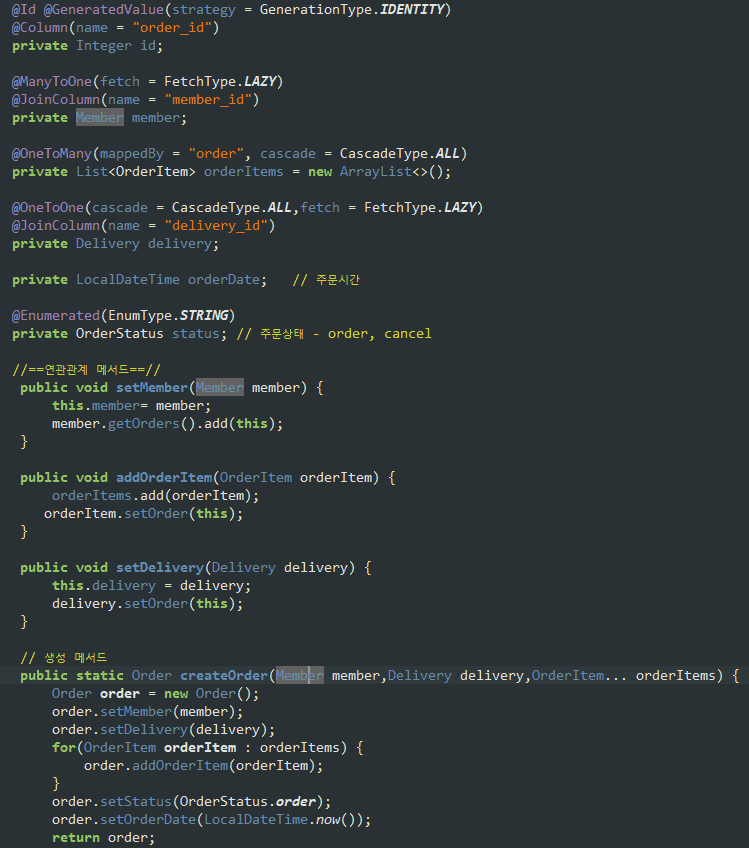Click 'orderItem.setOrder(this);' statement
749x848 pixels.
point(143,514)
